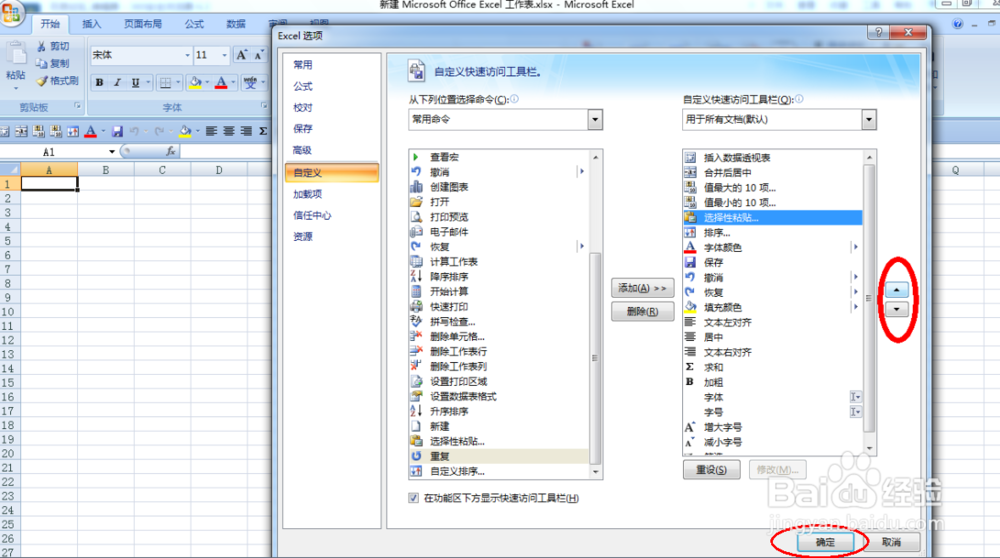Open the 开始 ribbon tab
Viewport: 1000px width, 558px height.
50,24
